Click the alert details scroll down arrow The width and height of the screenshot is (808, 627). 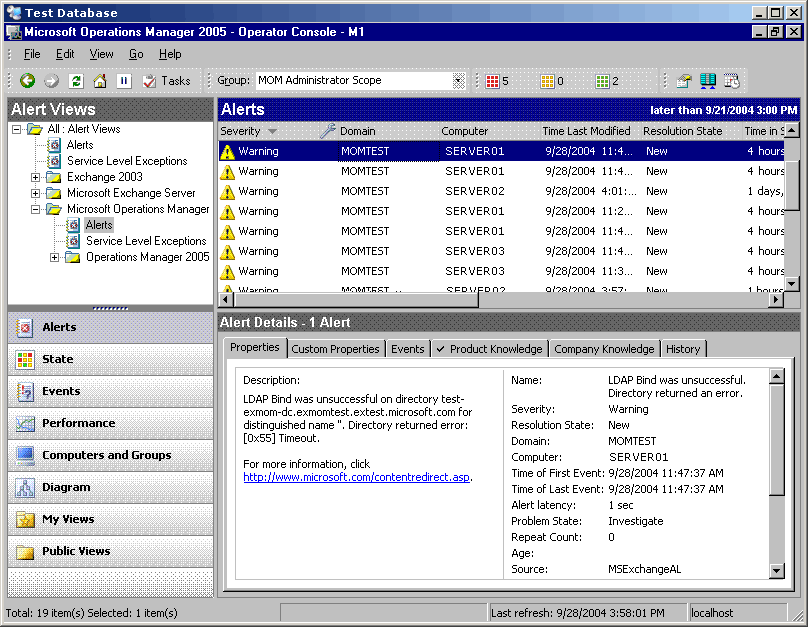coord(777,570)
